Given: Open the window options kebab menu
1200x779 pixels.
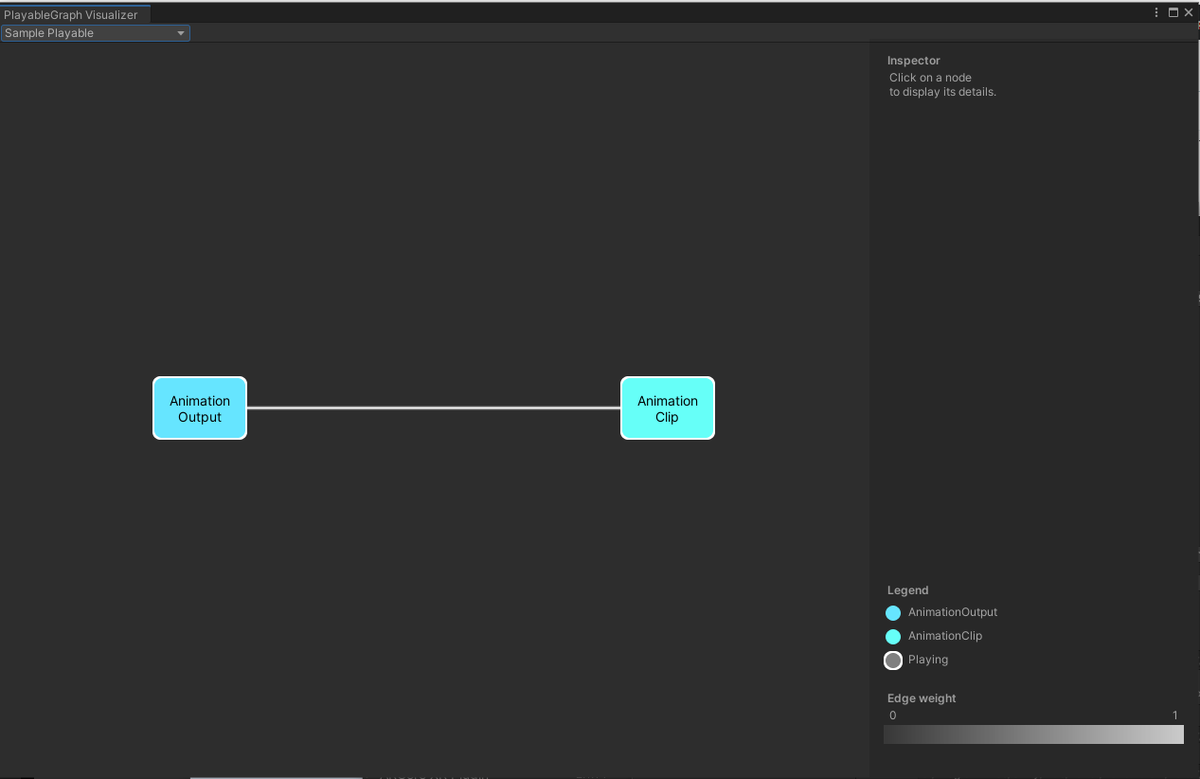Looking at the screenshot, I should (x=1157, y=13).
